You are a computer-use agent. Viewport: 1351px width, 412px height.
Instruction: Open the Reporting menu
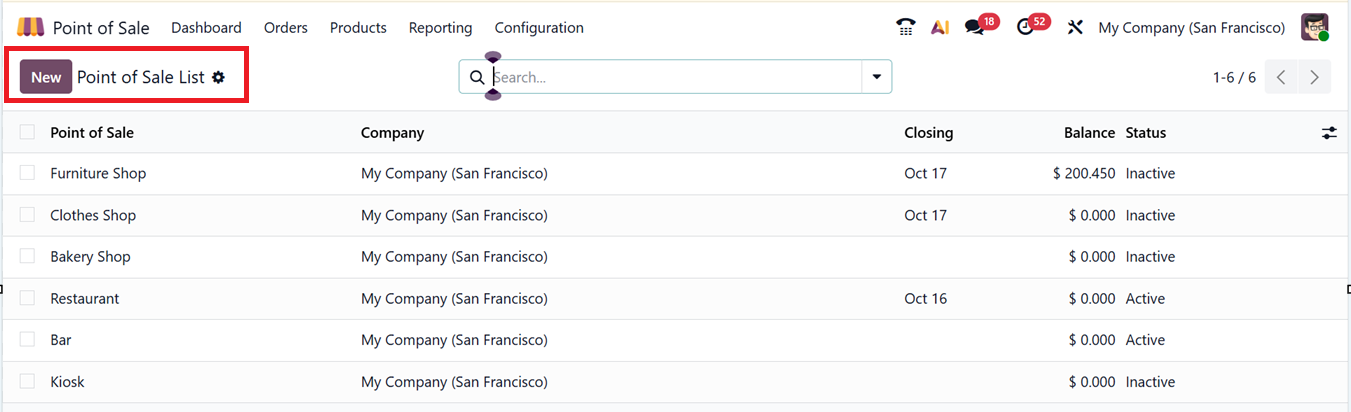pos(440,28)
